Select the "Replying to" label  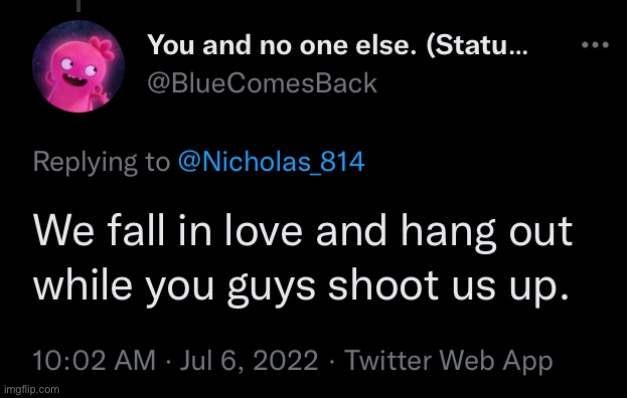pos(102,162)
